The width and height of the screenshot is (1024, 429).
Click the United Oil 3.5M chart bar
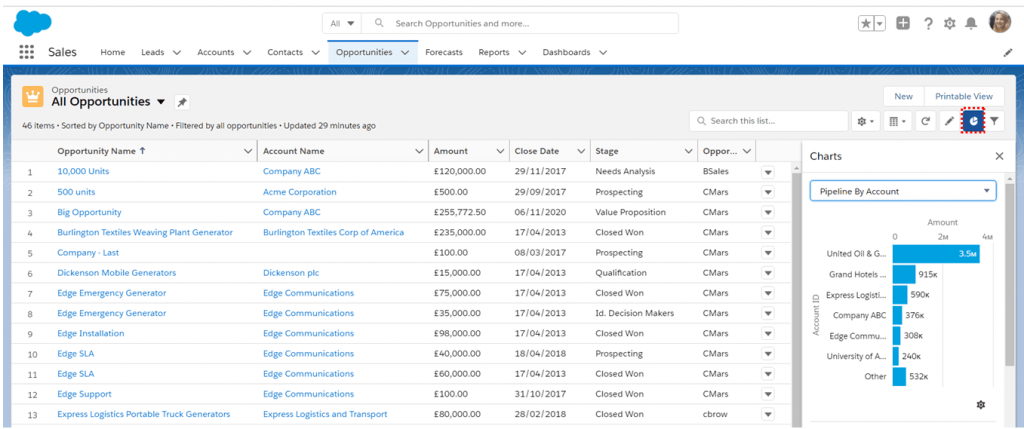[936, 254]
